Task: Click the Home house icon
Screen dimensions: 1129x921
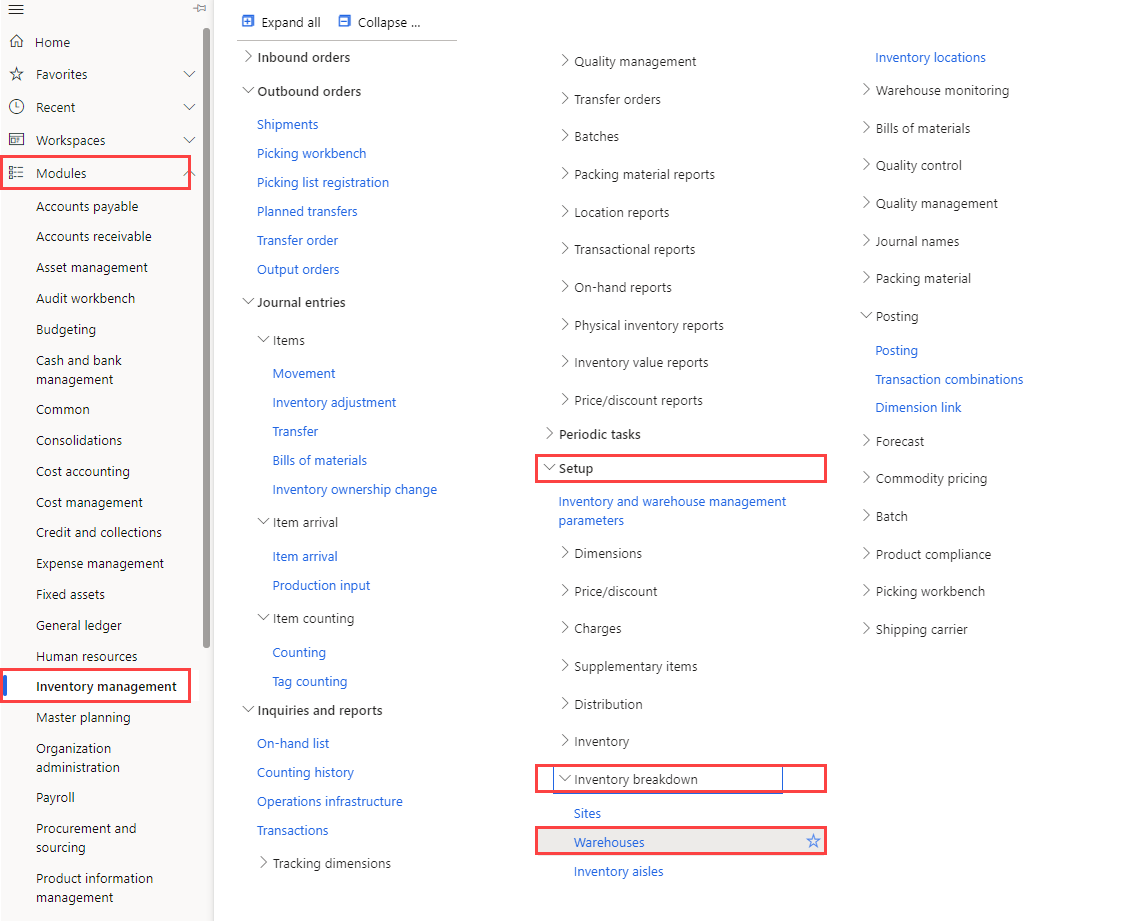Action: (17, 41)
